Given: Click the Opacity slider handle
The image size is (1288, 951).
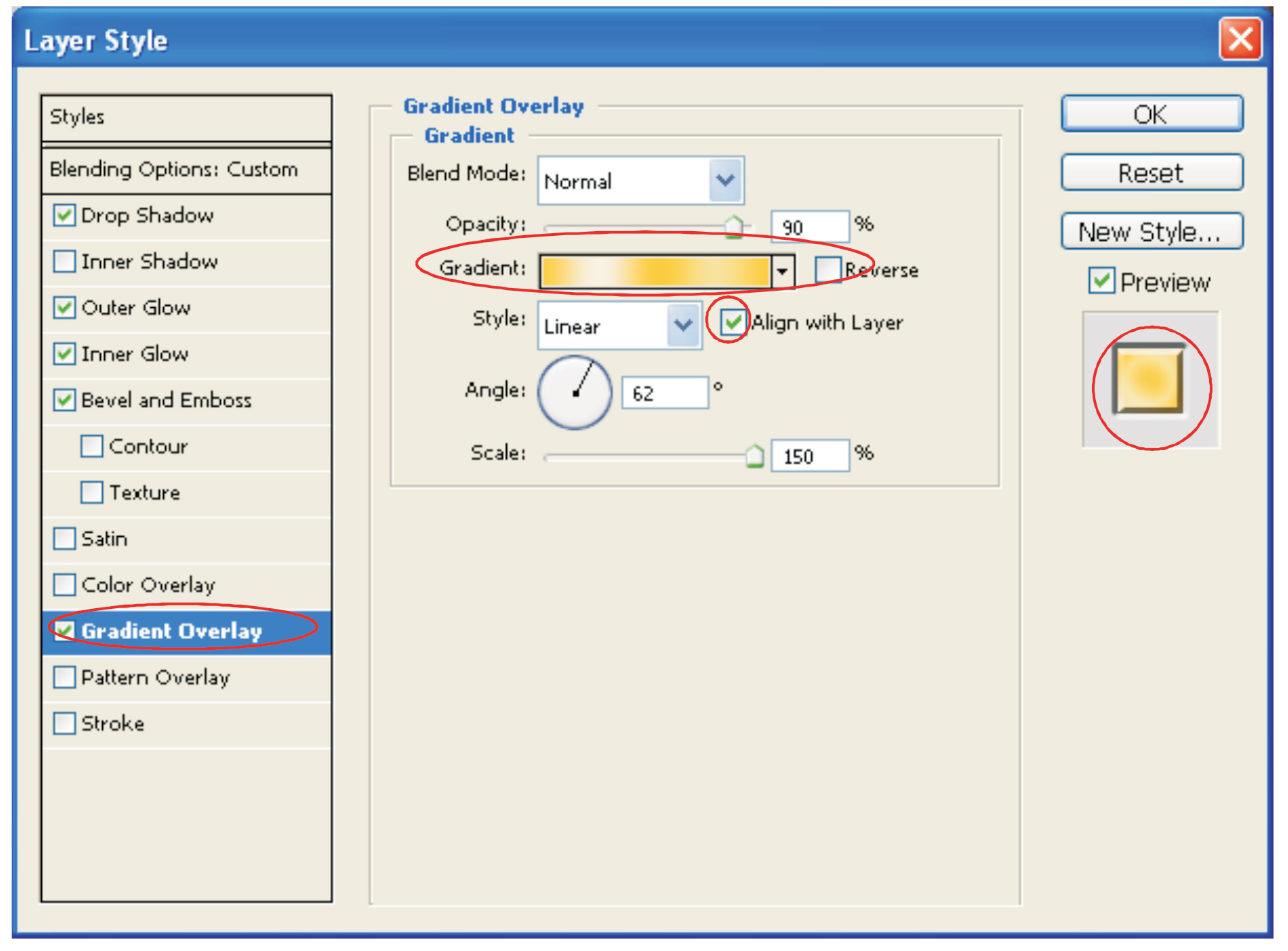Looking at the screenshot, I should (733, 226).
